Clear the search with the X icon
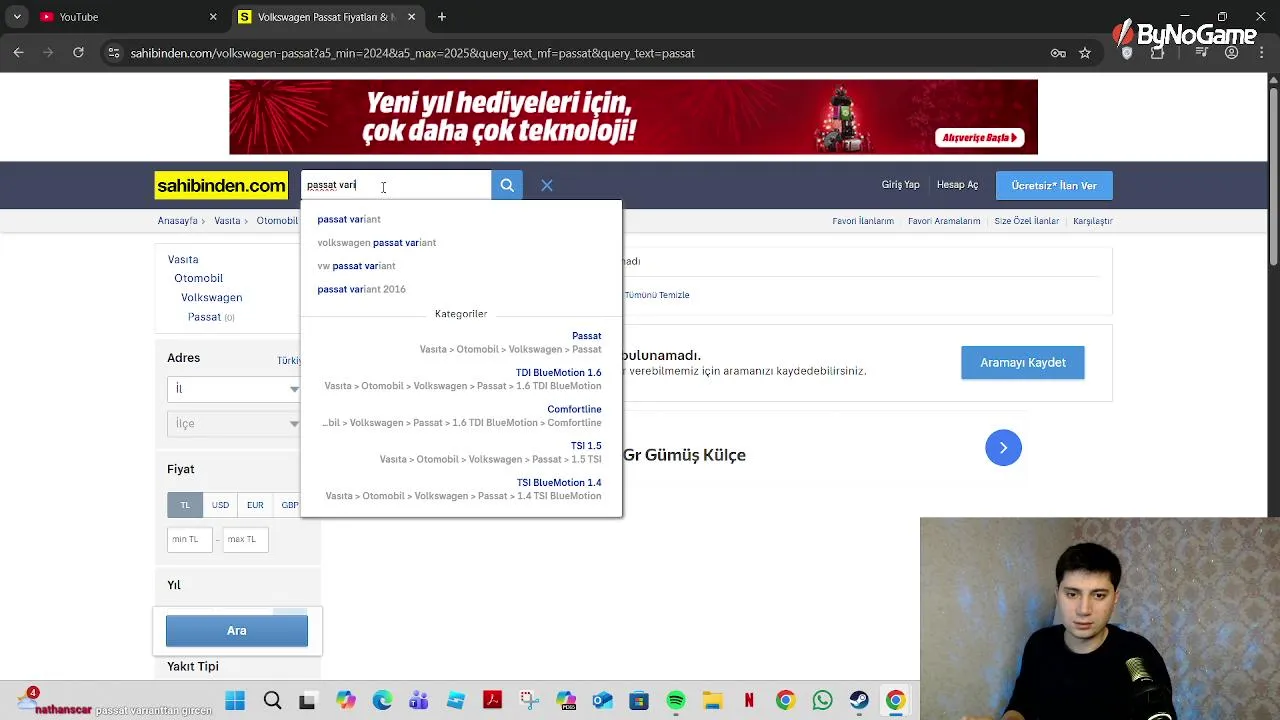The image size is (1280, 720). coord(547,185)
